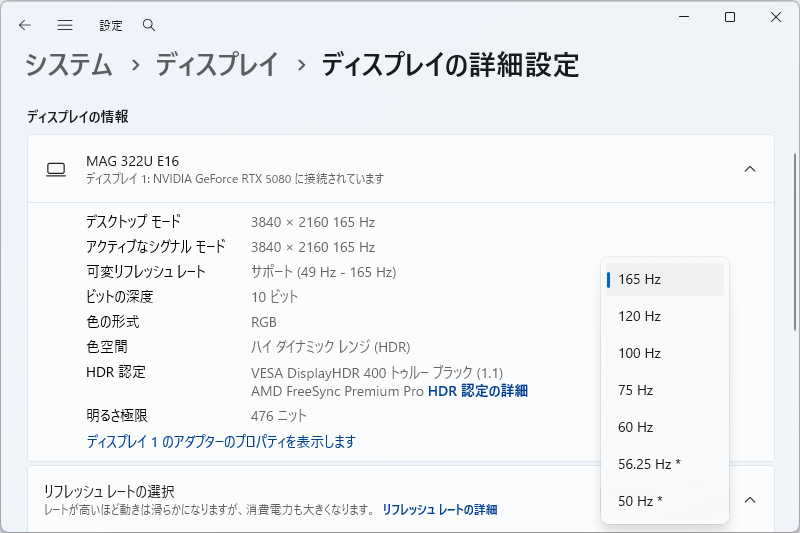Click the リフレッシュ レートの選択 heading
This screenshot has width=800, height=533.
pos(109,492)
